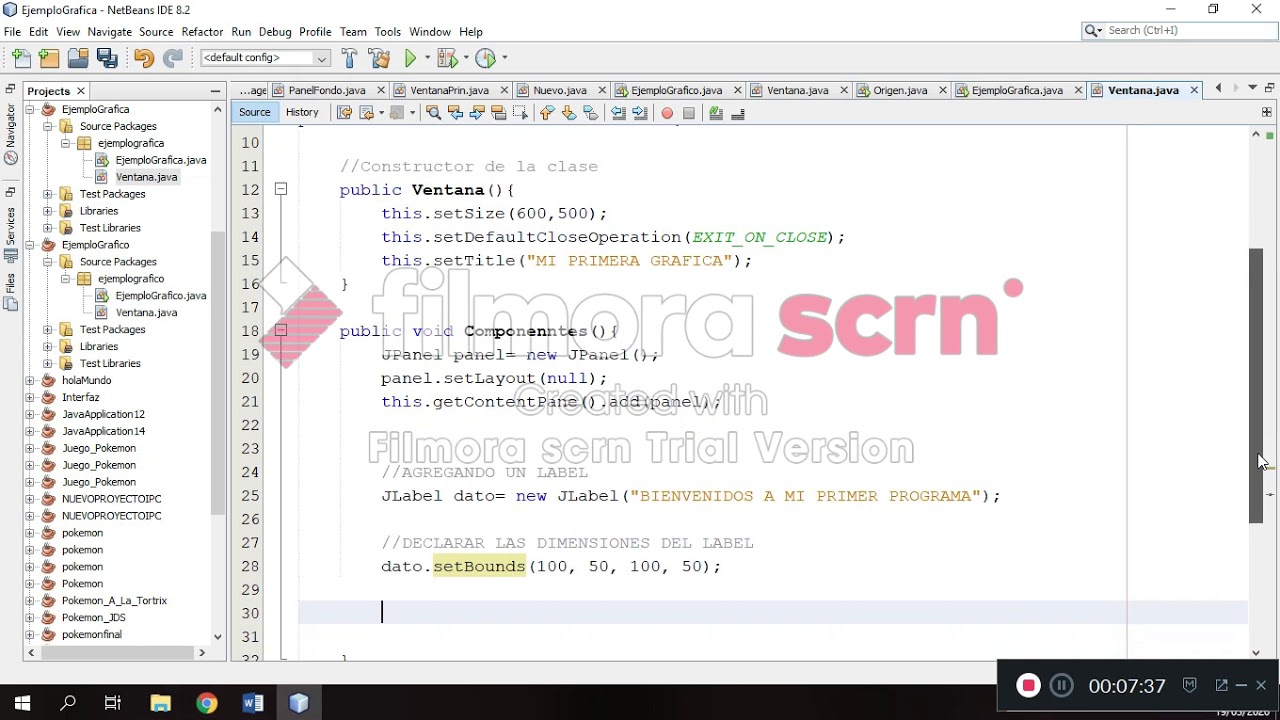Image resolution: width=1280 pixels, height=720 pixels.
Task: Click the Find Previous Occurrence icon
Action: (455, 113)
